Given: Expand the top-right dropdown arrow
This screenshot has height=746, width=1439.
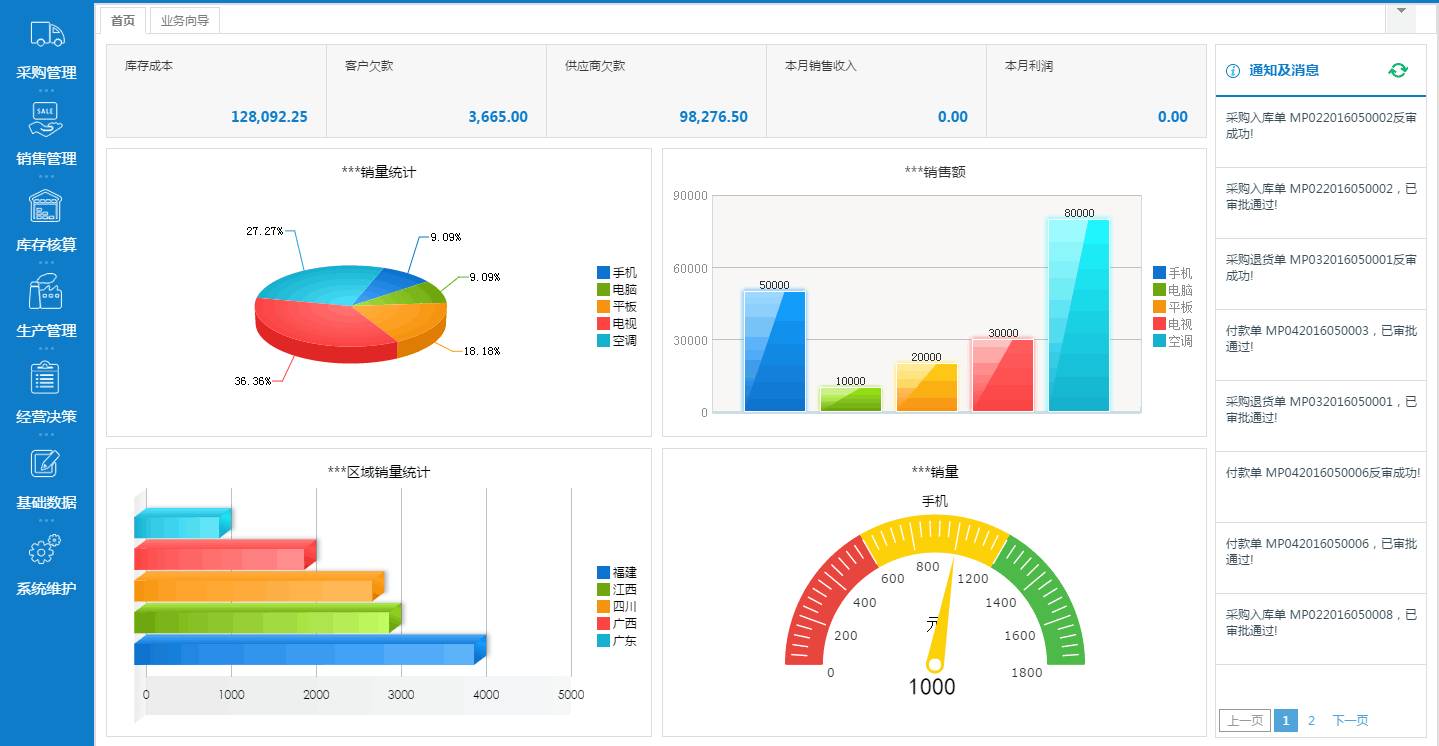Looking at the screenshot, I should [x=1401, y=11].
